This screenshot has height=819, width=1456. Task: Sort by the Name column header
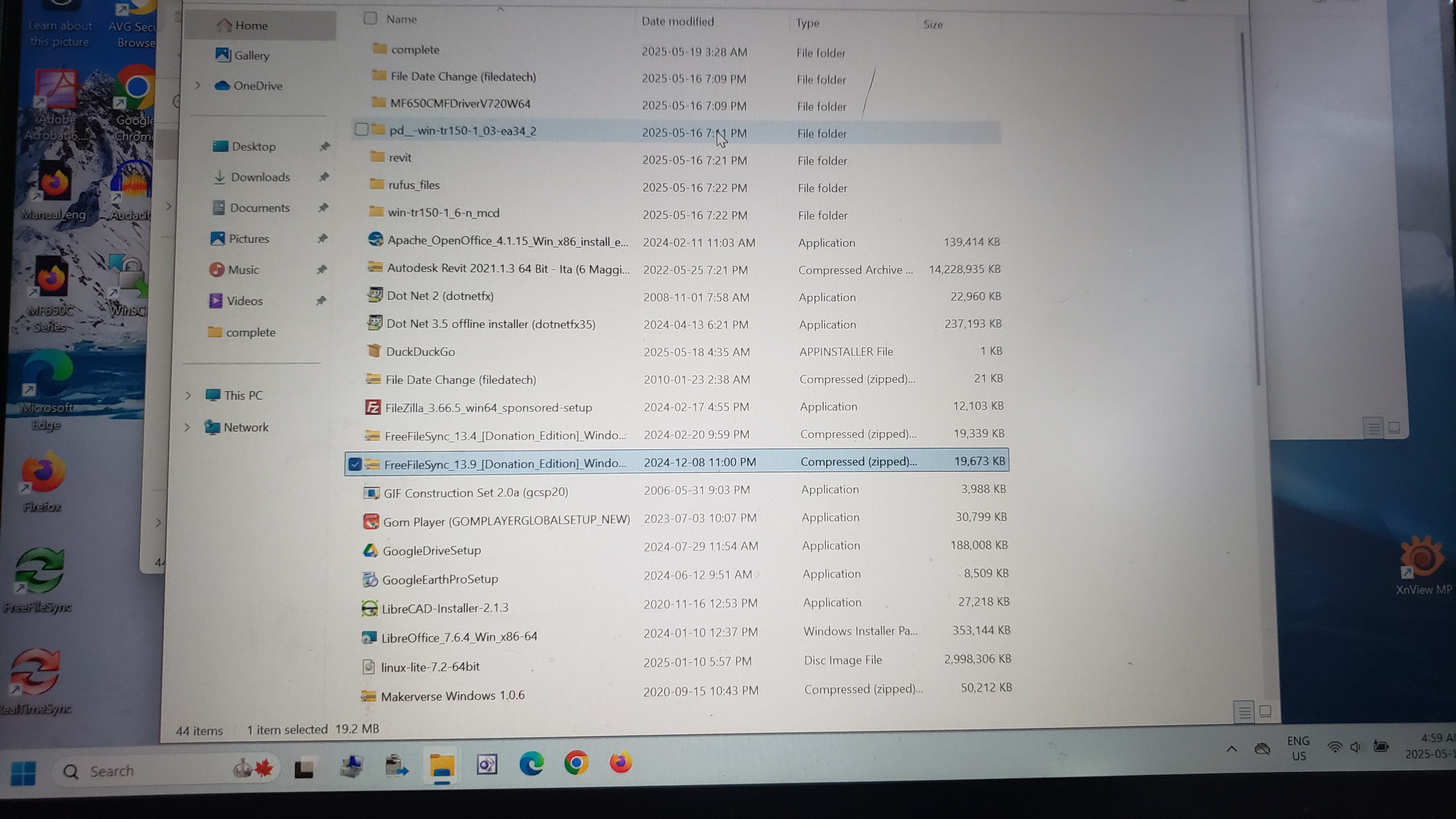point(402,19)
